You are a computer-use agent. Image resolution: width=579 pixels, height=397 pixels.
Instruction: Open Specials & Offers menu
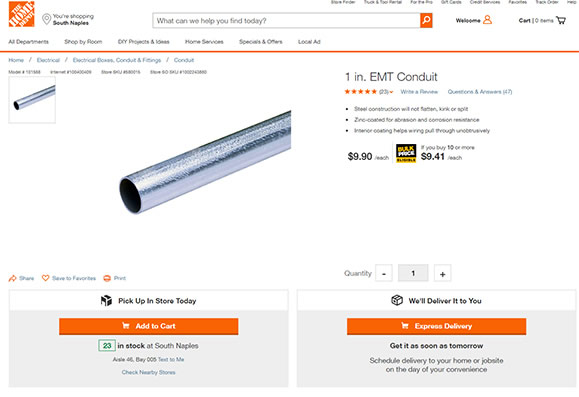point(261,42)
